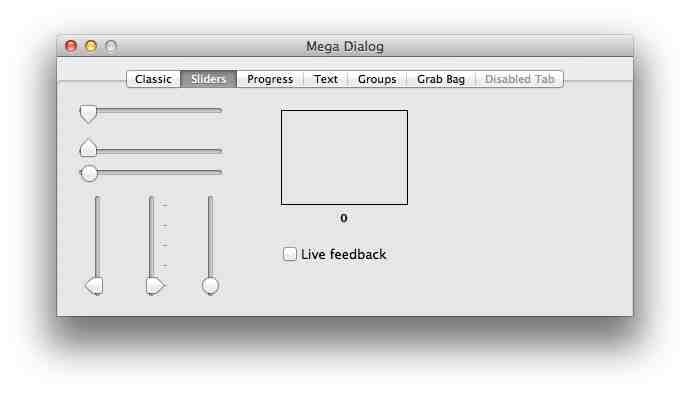Close the Mega Dialog window with the red button
This screenshot has height=395, width=690.
pyautogui.click(x=71, y=46)
